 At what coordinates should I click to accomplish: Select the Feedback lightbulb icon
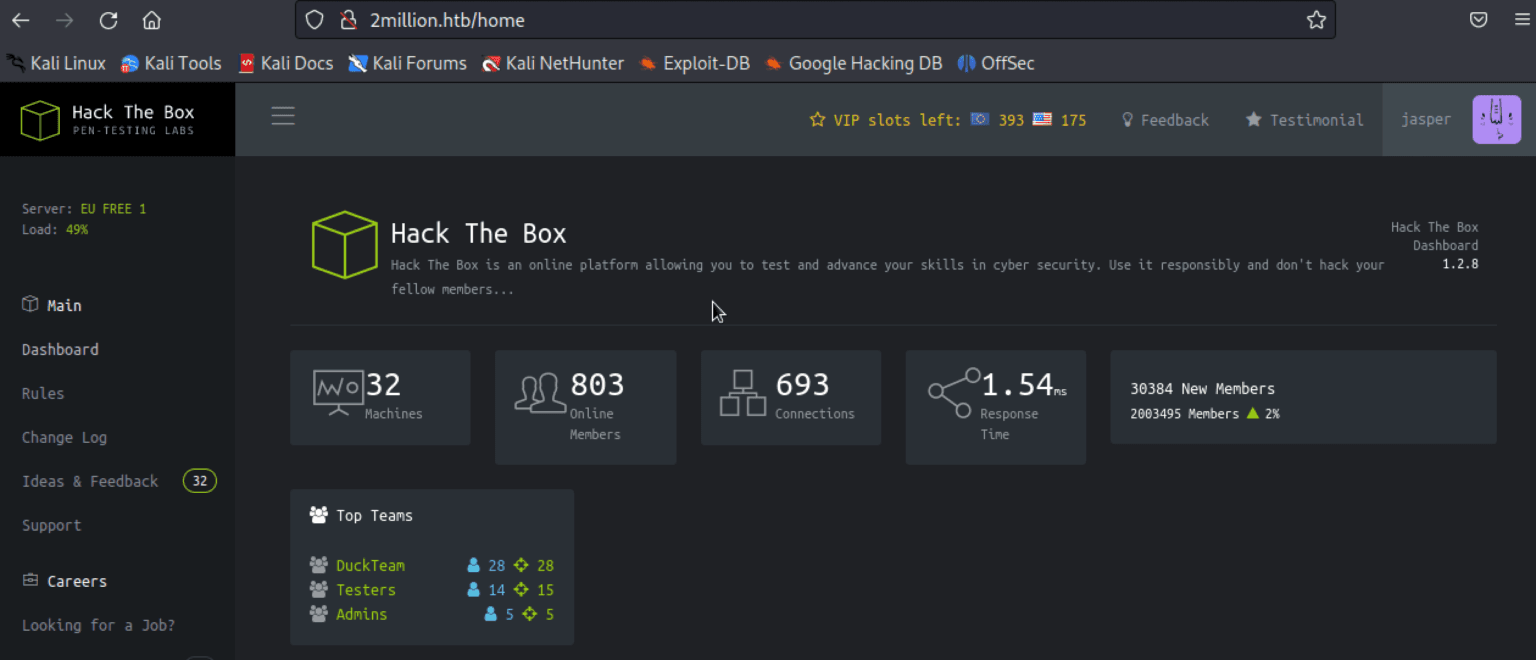(1129, 119)
